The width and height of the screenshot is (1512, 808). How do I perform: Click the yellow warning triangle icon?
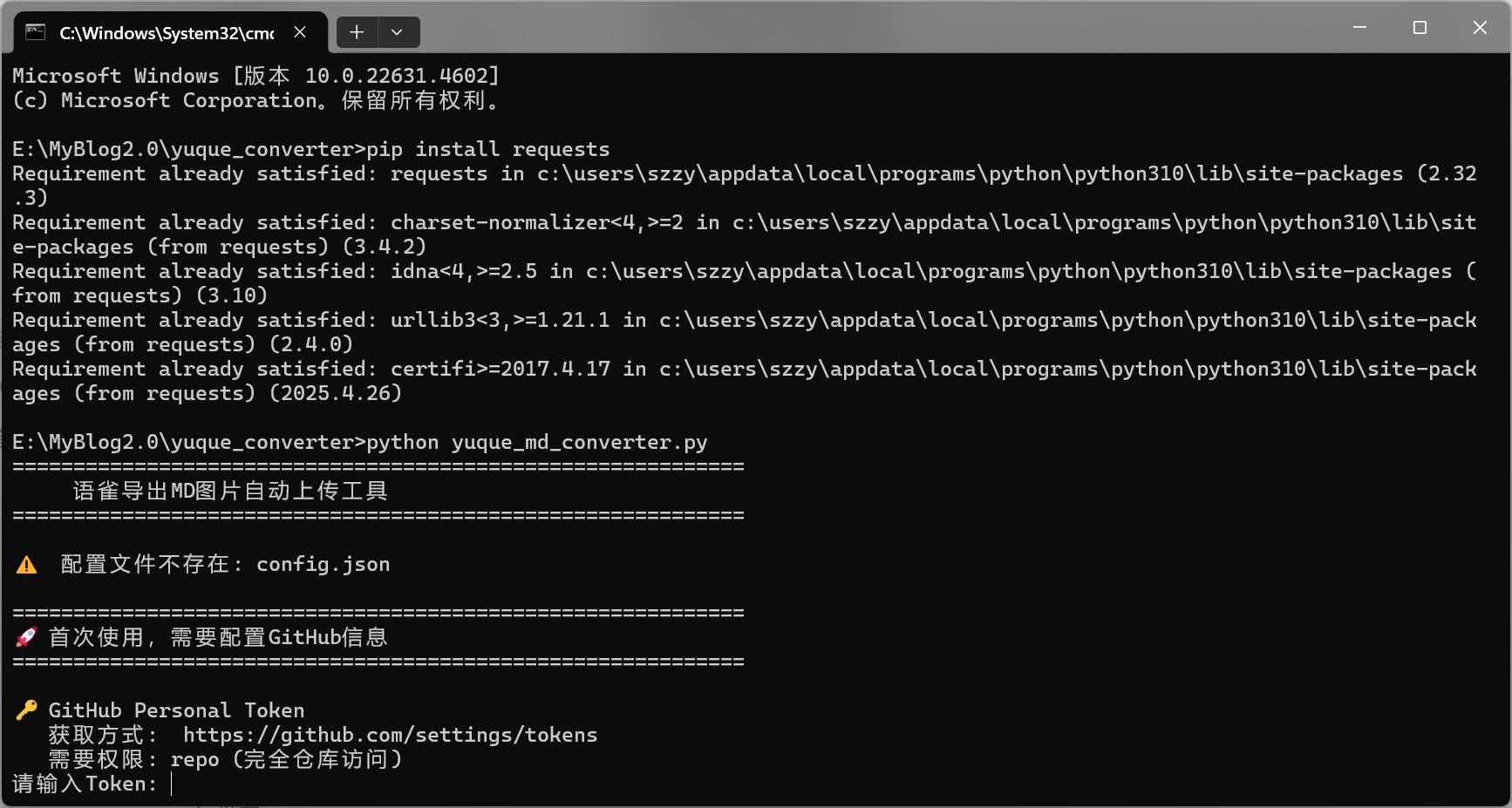point(27,565)
